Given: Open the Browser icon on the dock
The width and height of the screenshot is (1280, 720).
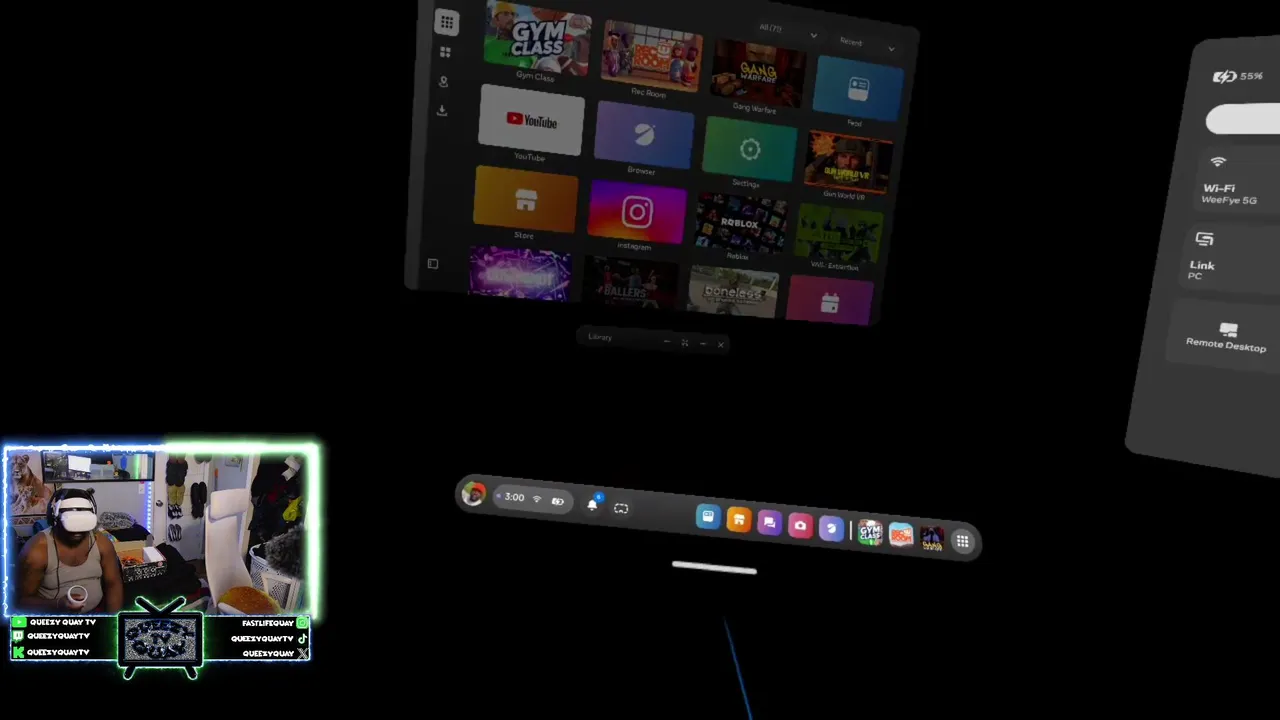Looking at the screenshot, I should [831, 529].
